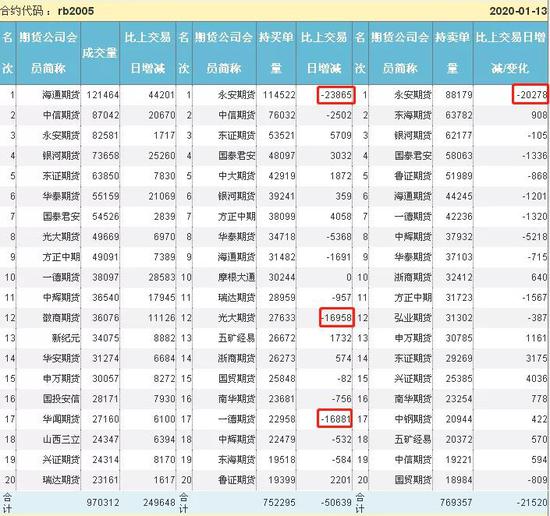
Task: Click short position value 42236
Action: click(x=459, y=217)
